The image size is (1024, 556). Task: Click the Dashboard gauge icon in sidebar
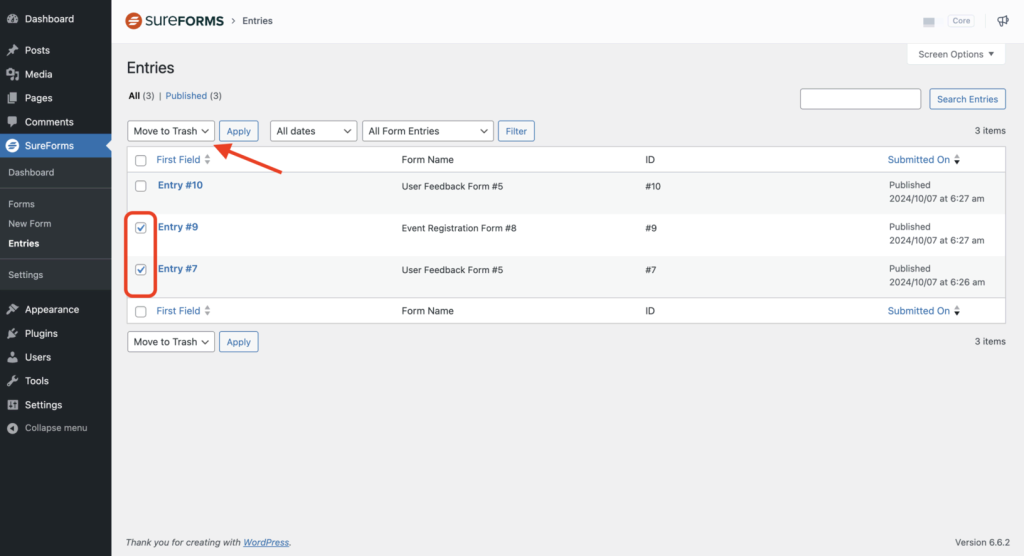click(12, 19)
